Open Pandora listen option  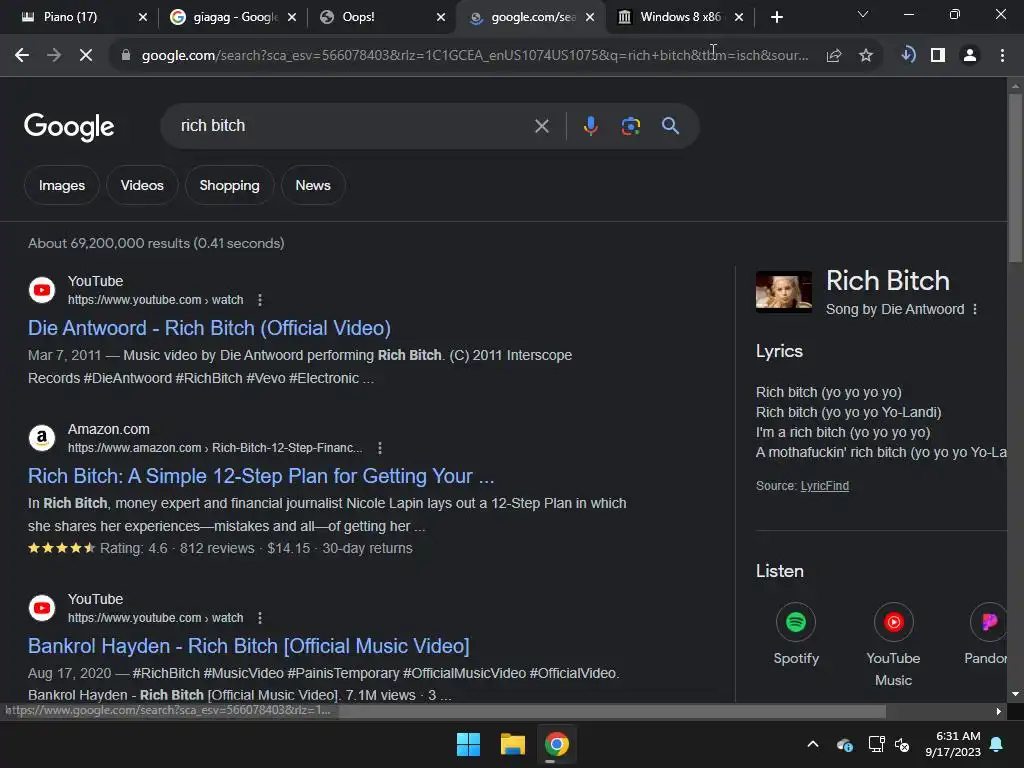coord(986,634)
